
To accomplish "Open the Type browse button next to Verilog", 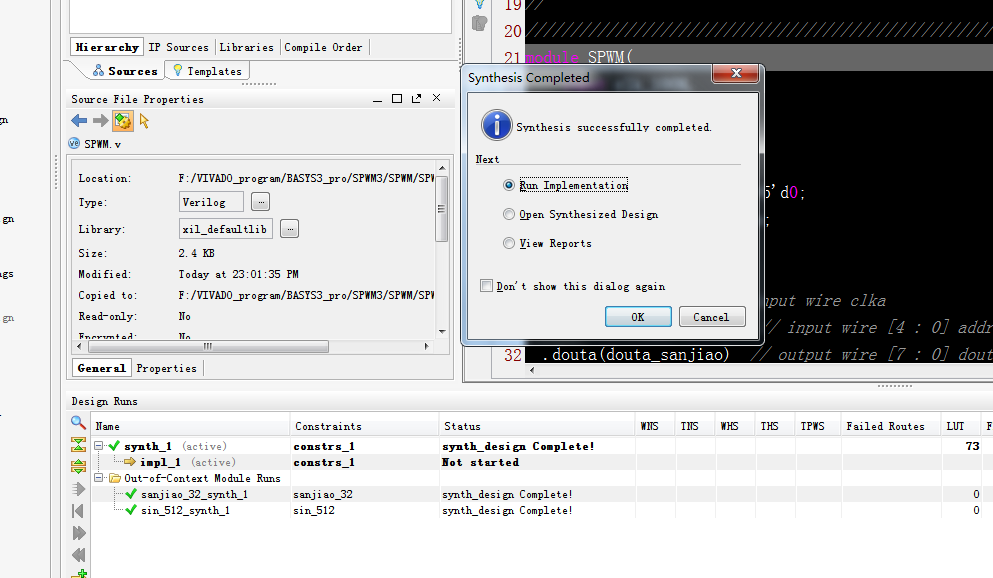I will point(260,202).
